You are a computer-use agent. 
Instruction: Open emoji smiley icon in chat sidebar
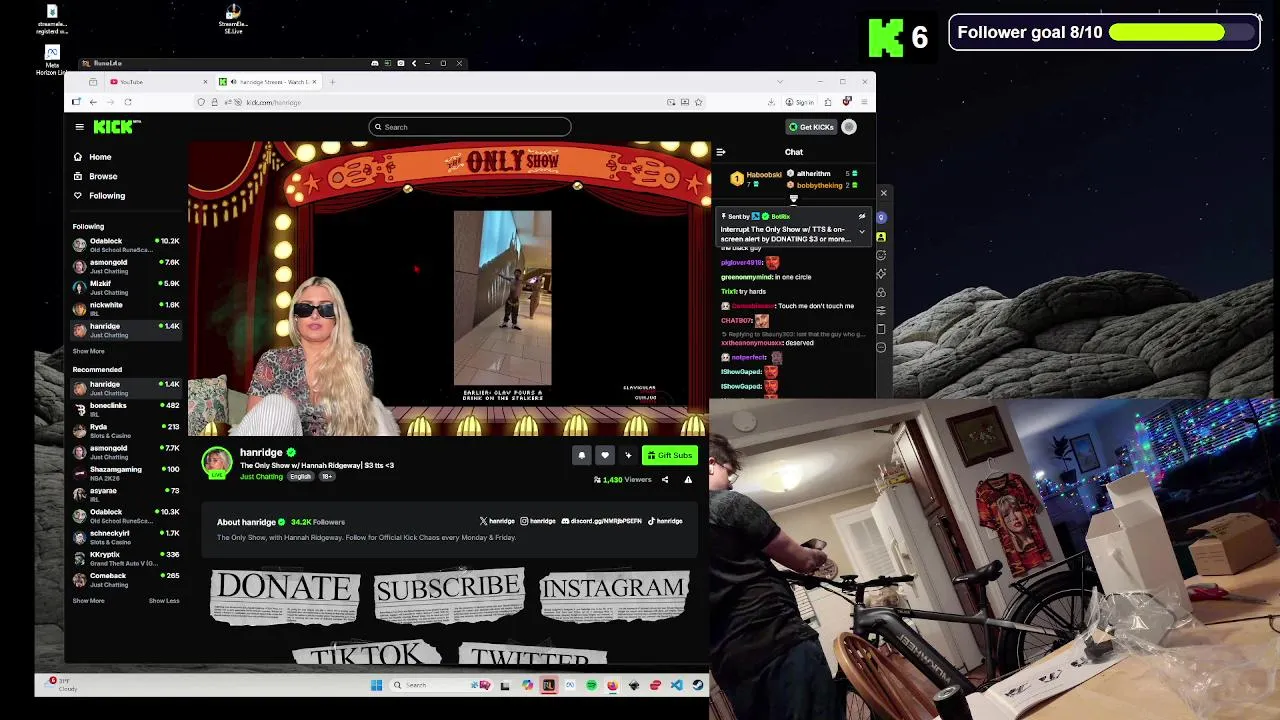click(x=881, y=255)
